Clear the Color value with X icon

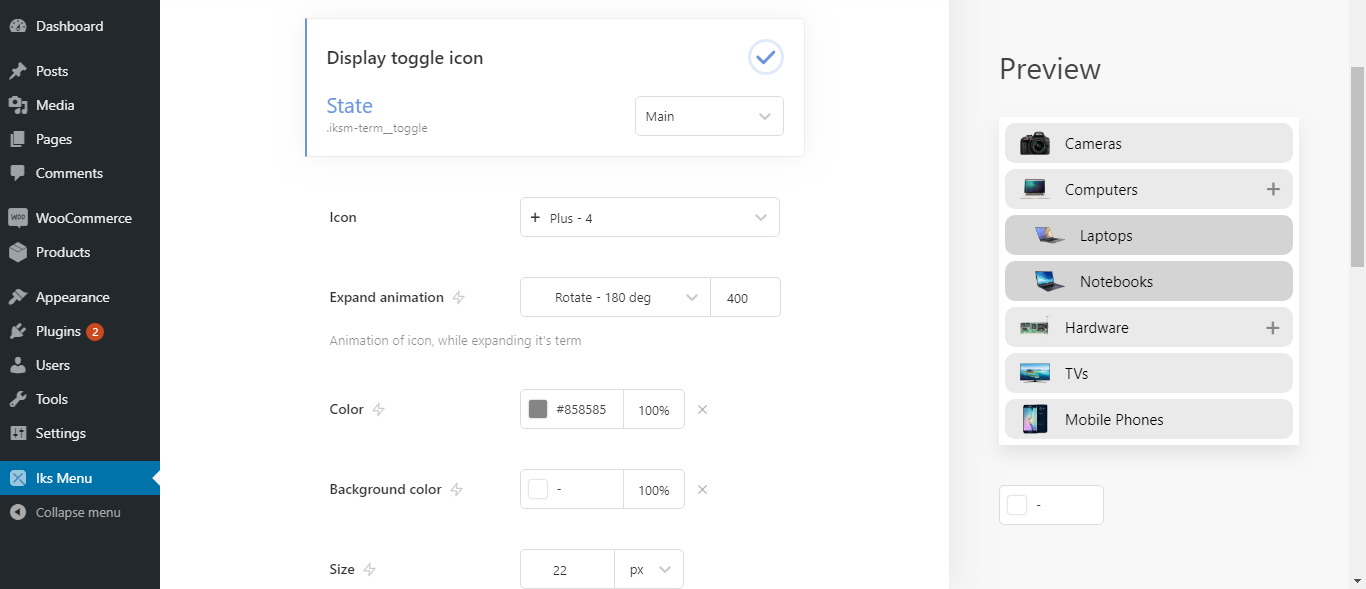click(x=702, y=409)
